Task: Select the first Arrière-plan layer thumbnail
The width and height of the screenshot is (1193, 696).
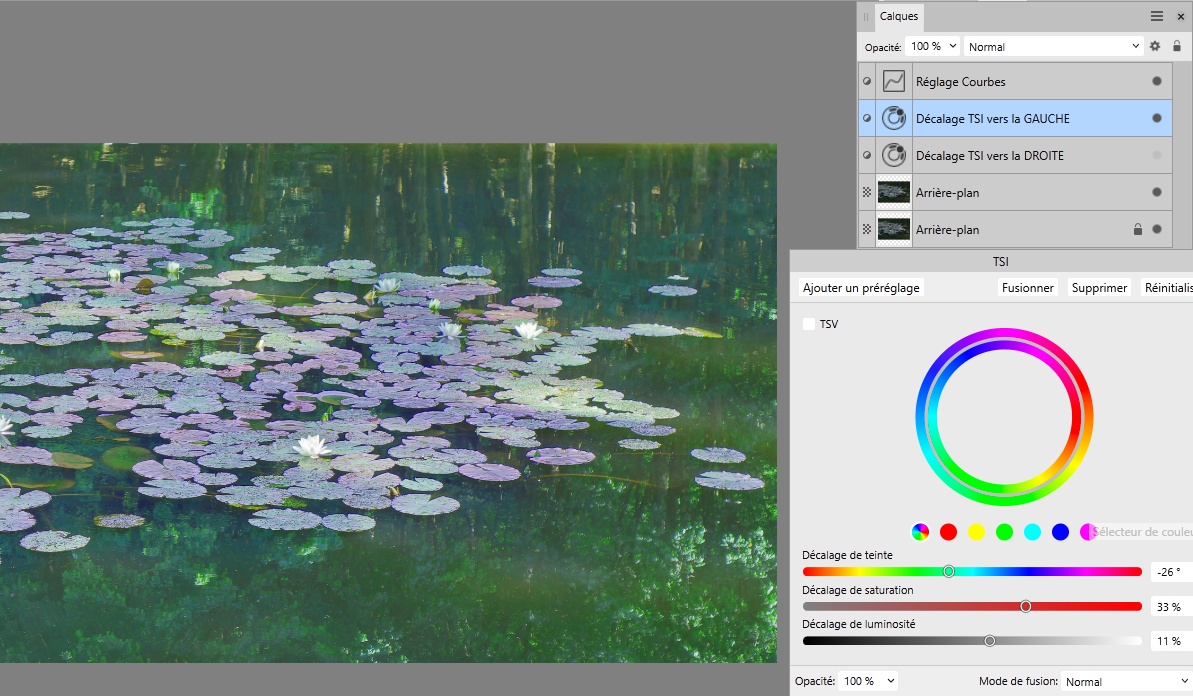Action: coord(893,192)
